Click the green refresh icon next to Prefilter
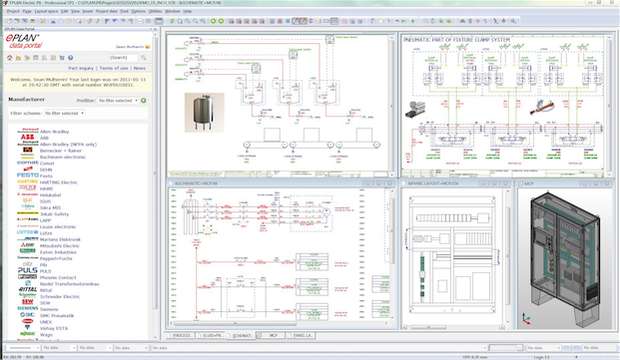Viewport: 620px width, 360px height. (144, 100)
